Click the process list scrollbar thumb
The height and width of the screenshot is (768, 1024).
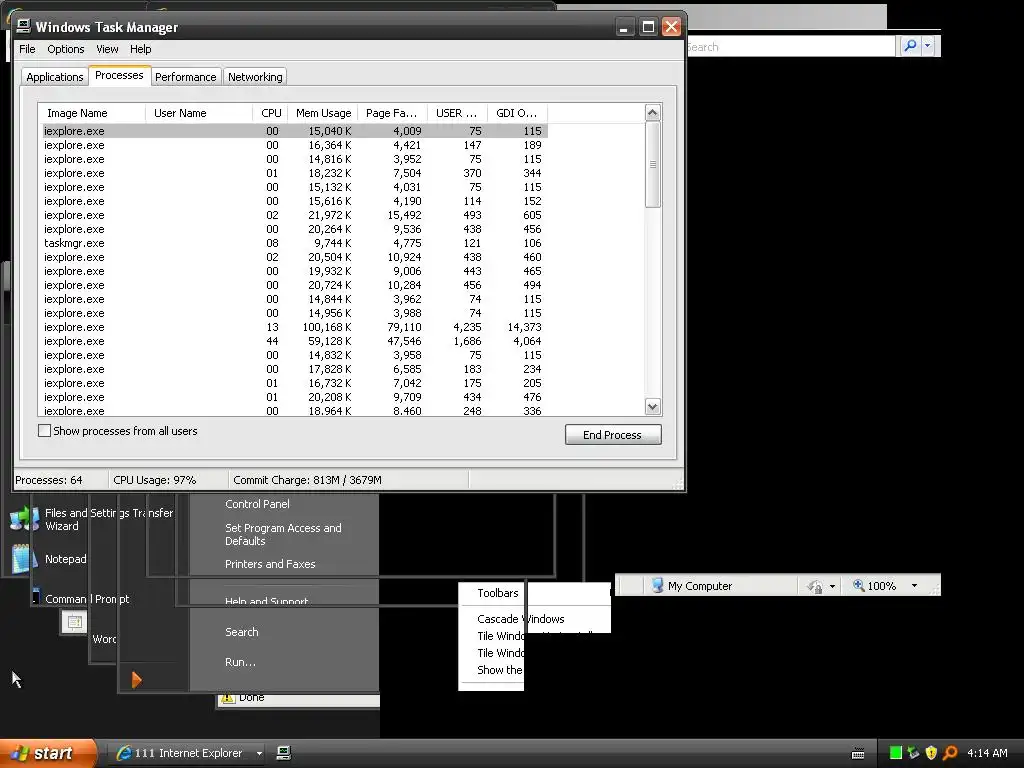(652, 165)
